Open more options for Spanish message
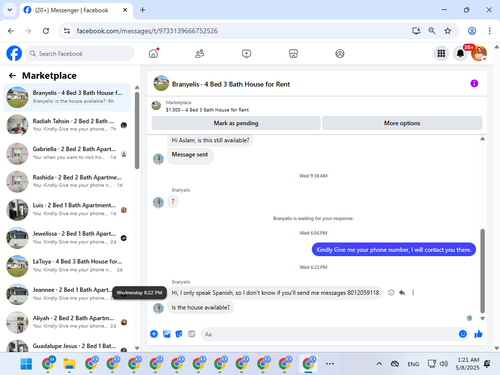The width and height of the screenshot is (500, 375). tap(413, 293)
